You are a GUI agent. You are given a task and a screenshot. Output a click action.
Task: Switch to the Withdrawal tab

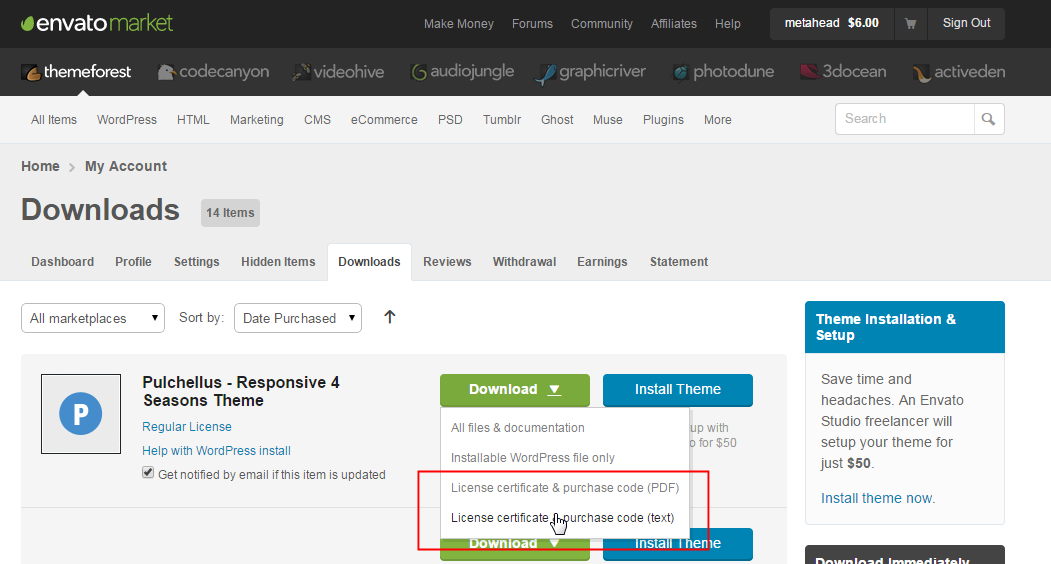[524, 262]
